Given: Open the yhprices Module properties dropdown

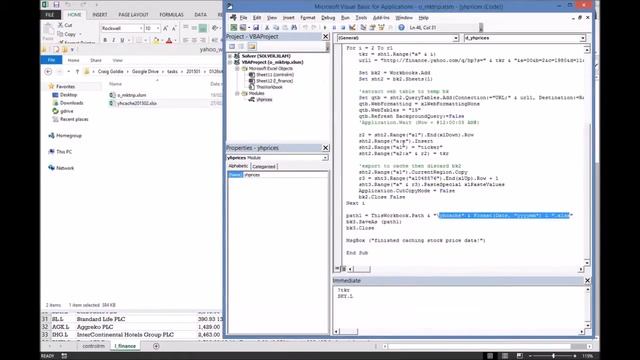Looking at the screenshot, I should click(325, 158).
